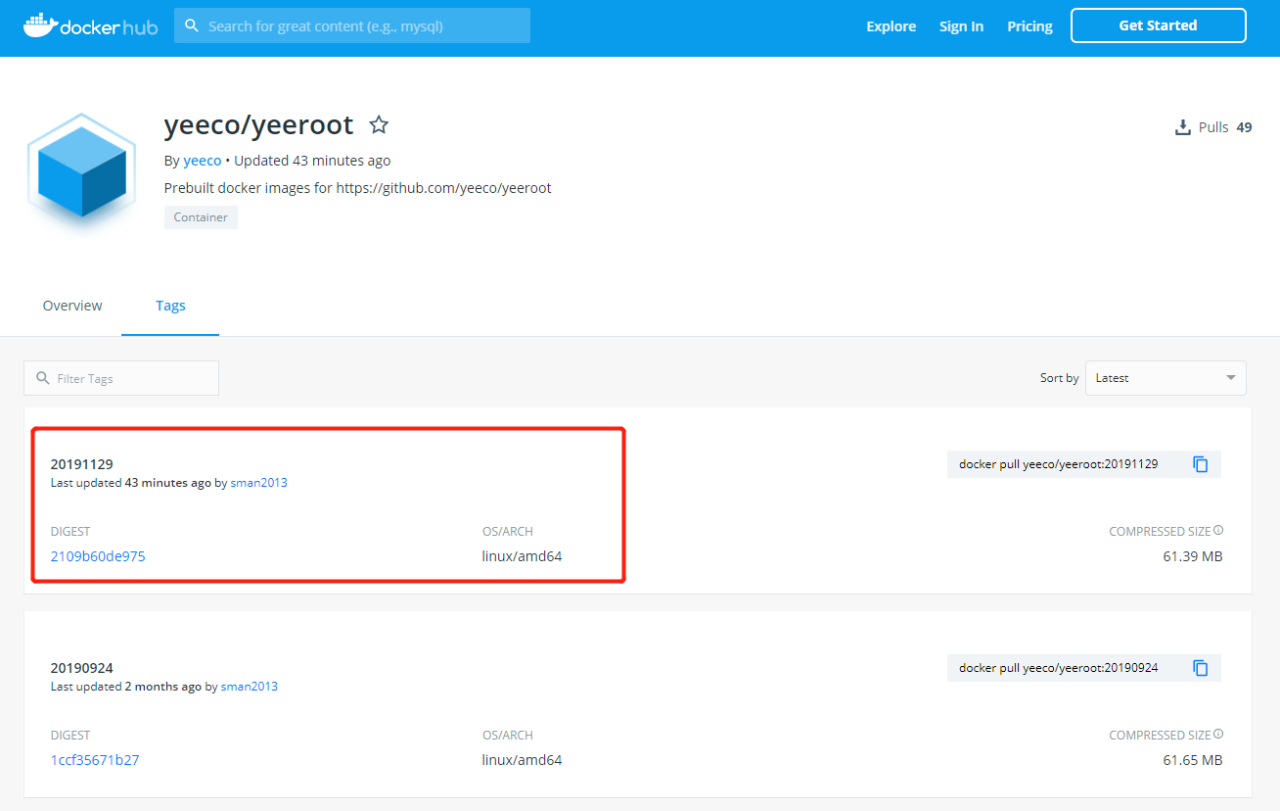1280x811 pixels.
Task: Click the Filter Tags magnifier icon
Action: (x=43, y=378)
